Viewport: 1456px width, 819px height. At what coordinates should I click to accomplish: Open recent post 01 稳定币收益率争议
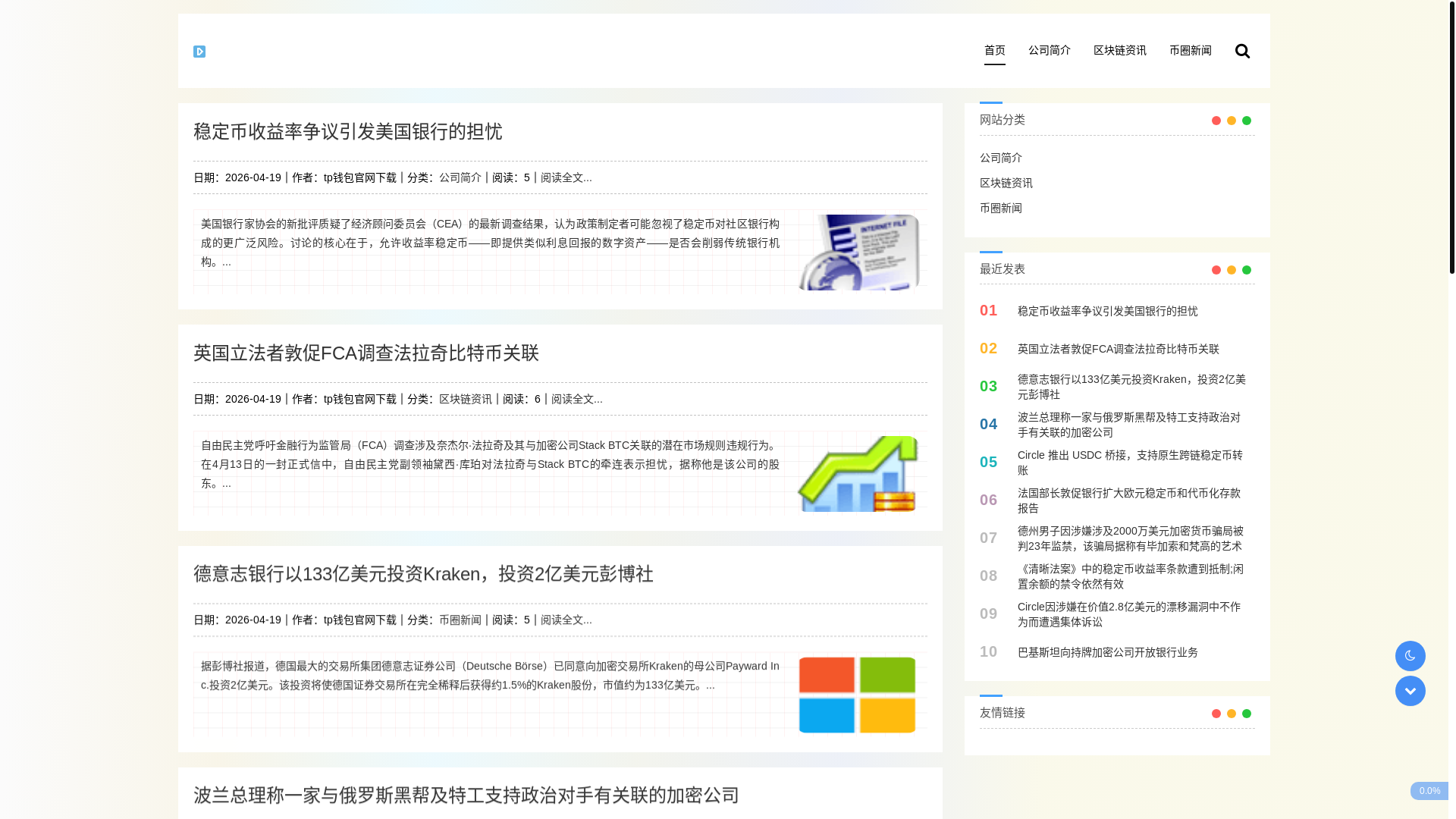coord(1108,311)
